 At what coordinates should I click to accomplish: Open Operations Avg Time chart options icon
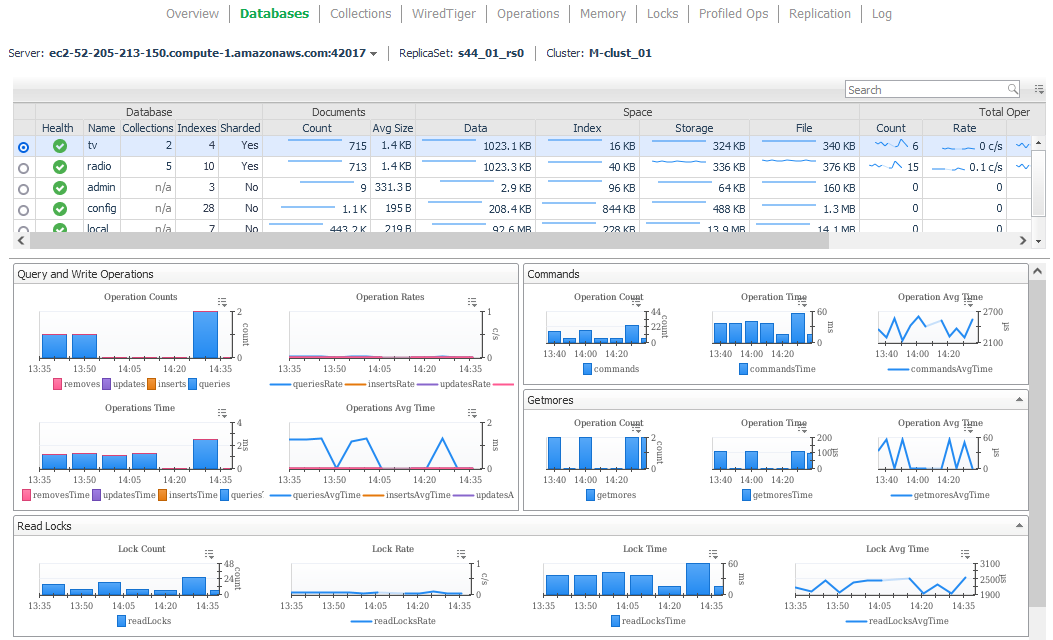click(x=472, y=413)
